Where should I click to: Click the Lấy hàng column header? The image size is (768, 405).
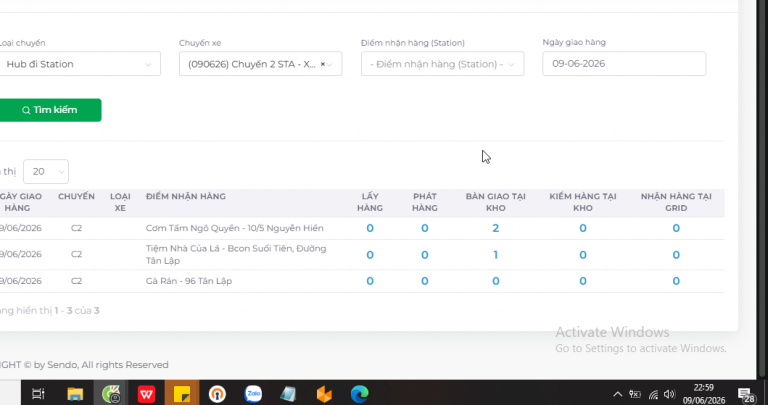click(x=370, y=202)
